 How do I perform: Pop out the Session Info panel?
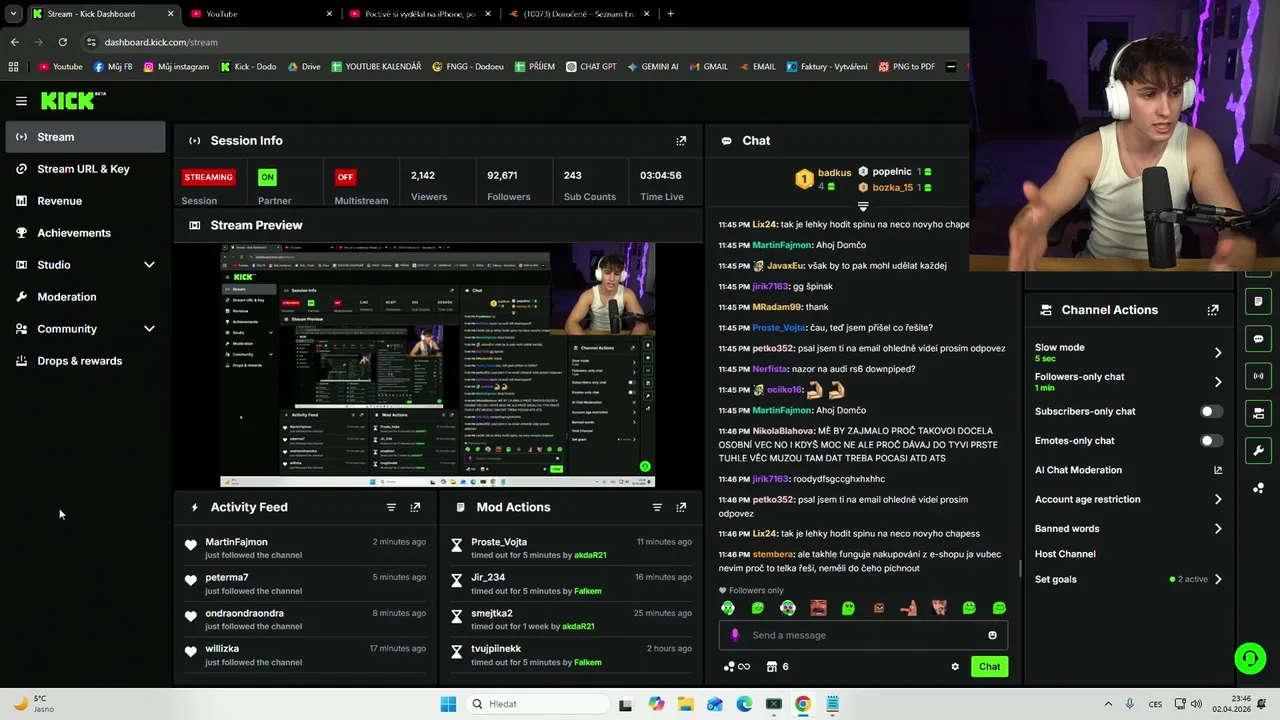[681, 141]
